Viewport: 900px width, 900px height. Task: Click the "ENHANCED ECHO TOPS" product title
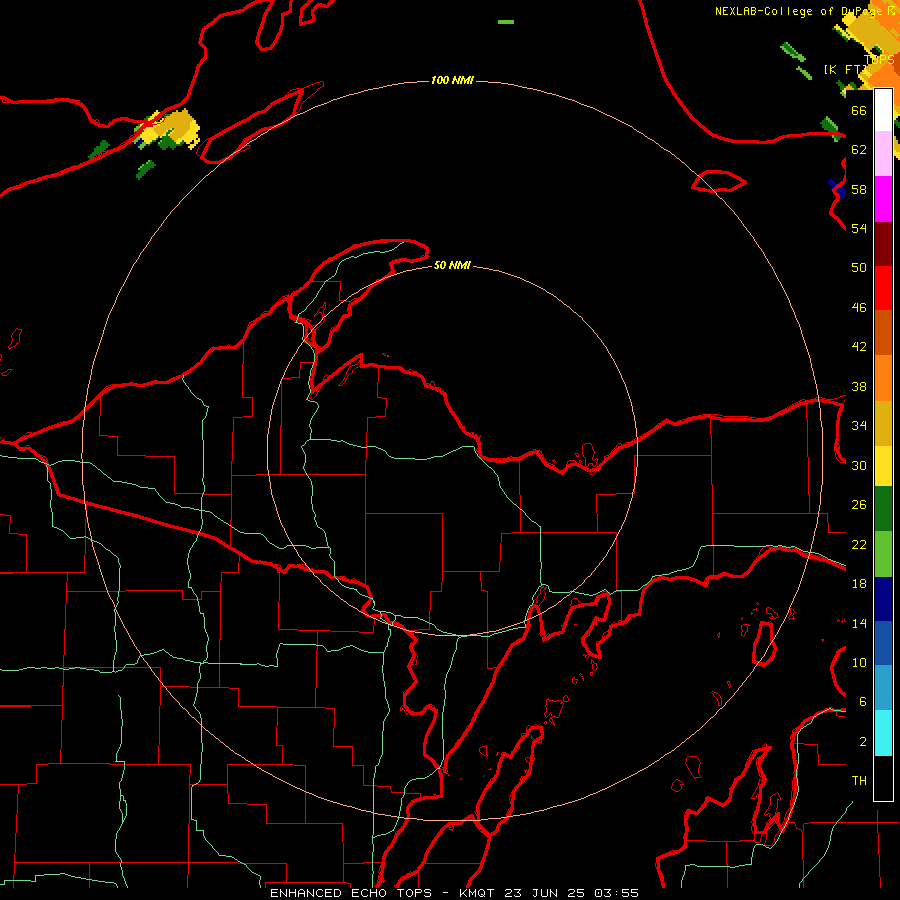click(x=351, y=893)
